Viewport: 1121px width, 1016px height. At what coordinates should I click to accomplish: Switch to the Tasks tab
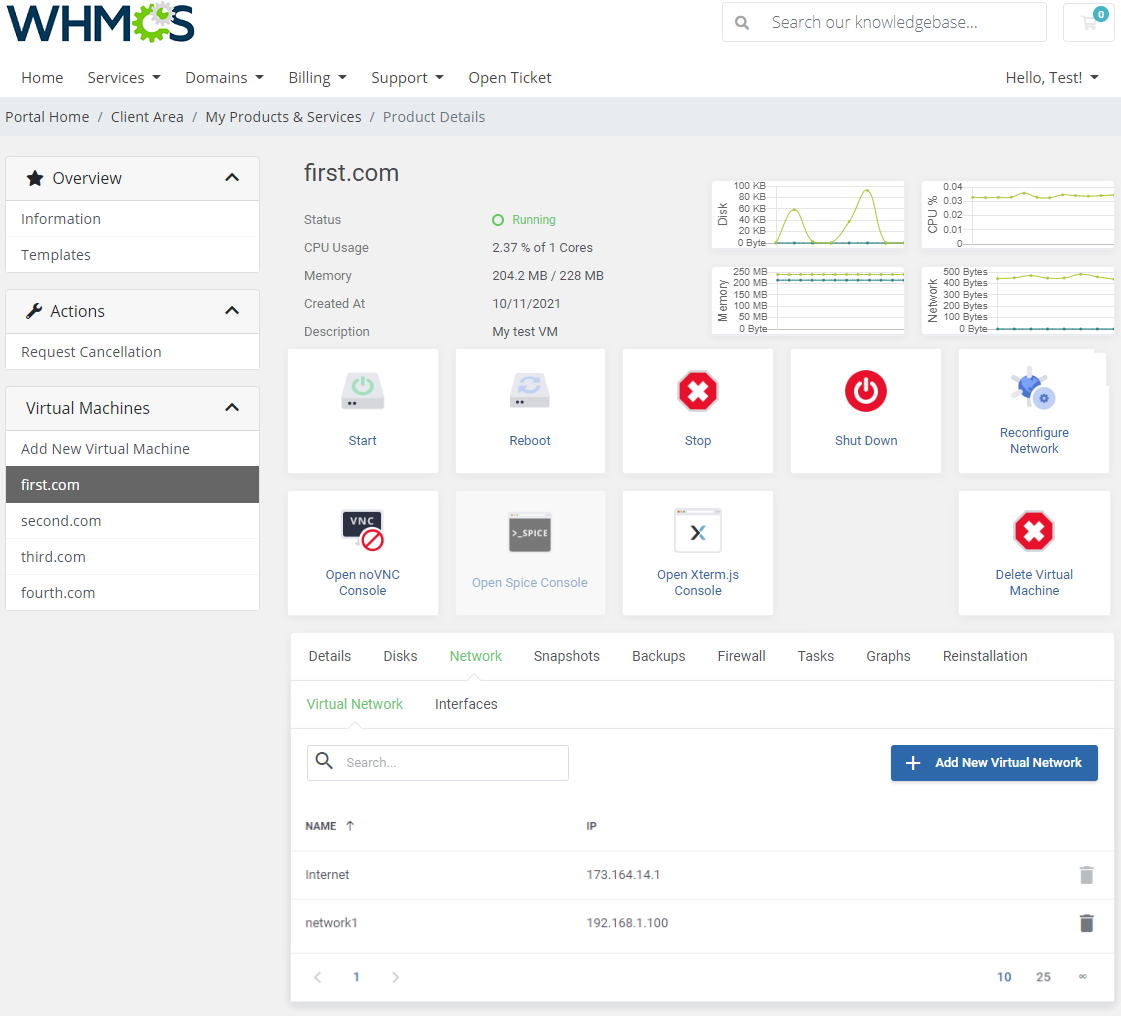click(816, 656)
